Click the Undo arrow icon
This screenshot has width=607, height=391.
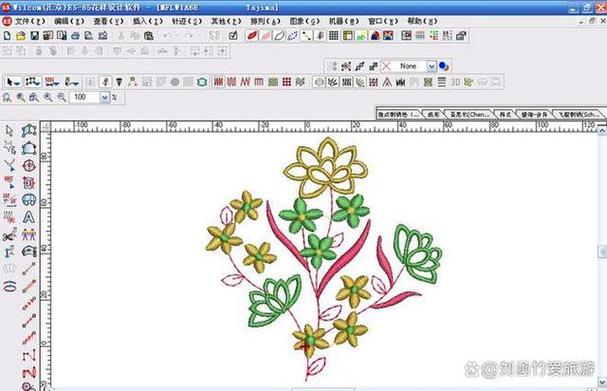(167, 36)
